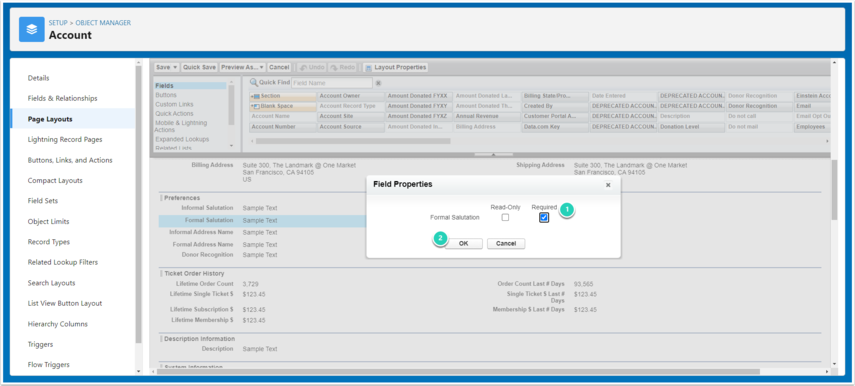Click the palette horizontal scrollbar

click(x=353, y=141)
